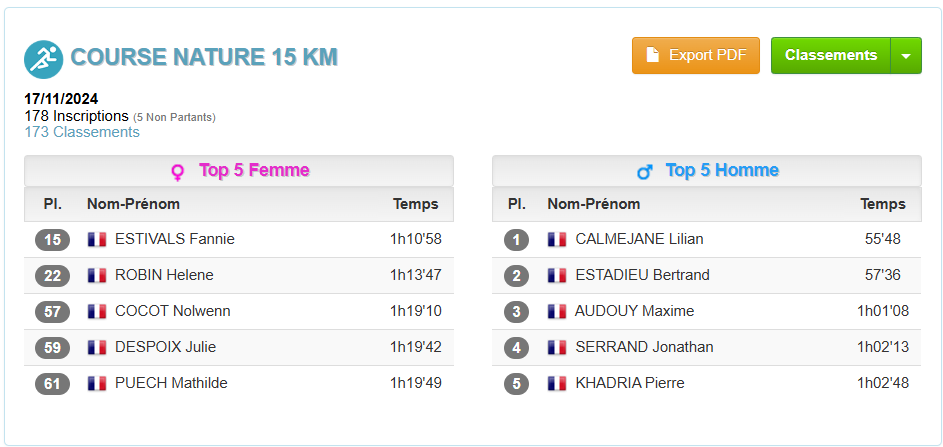Click the Nom-Prénom column header in men's table
This screenshot has width=943, height=447.
[594, 204]
